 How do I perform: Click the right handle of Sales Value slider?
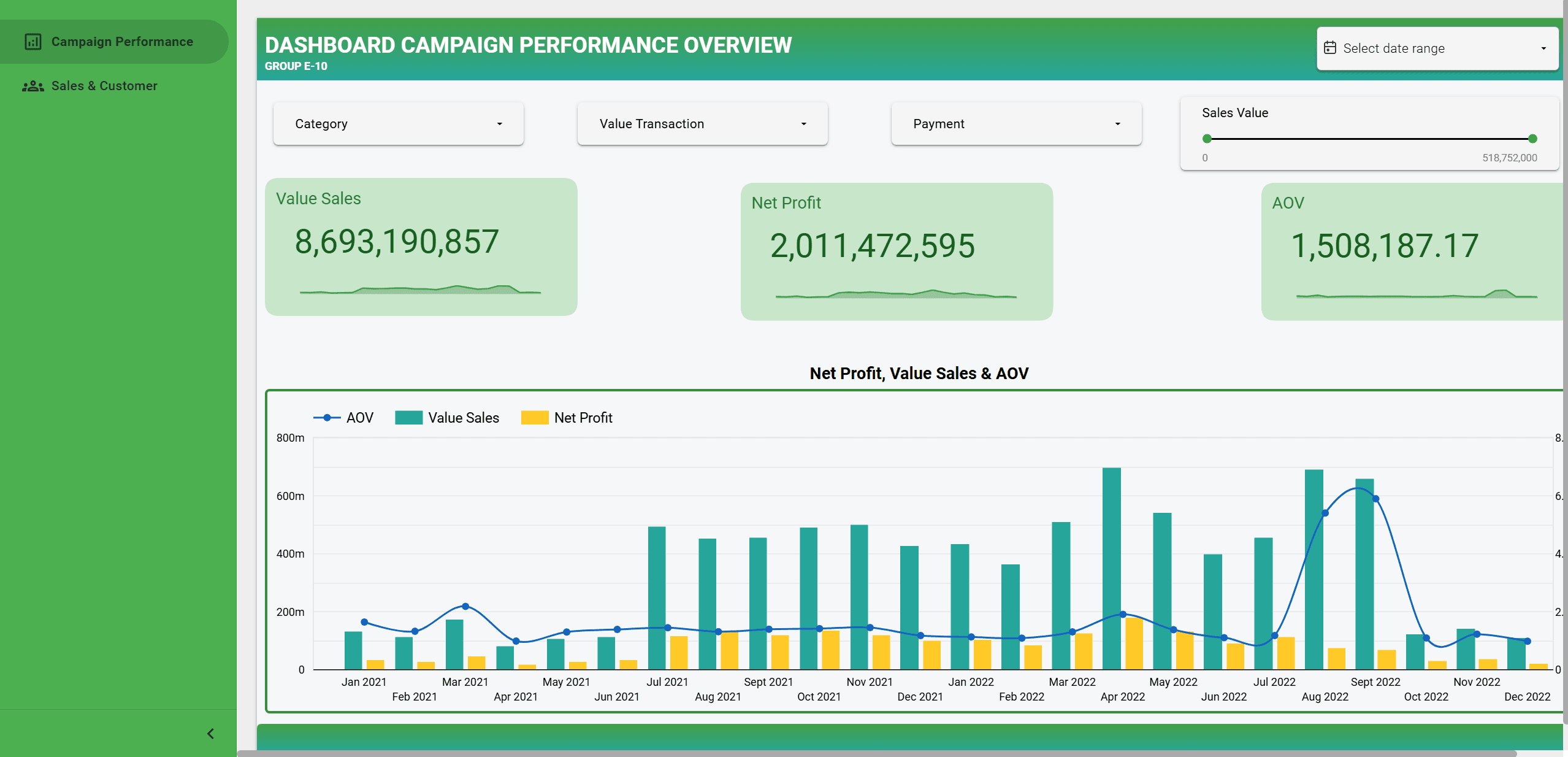click(x=1532, y=139)
